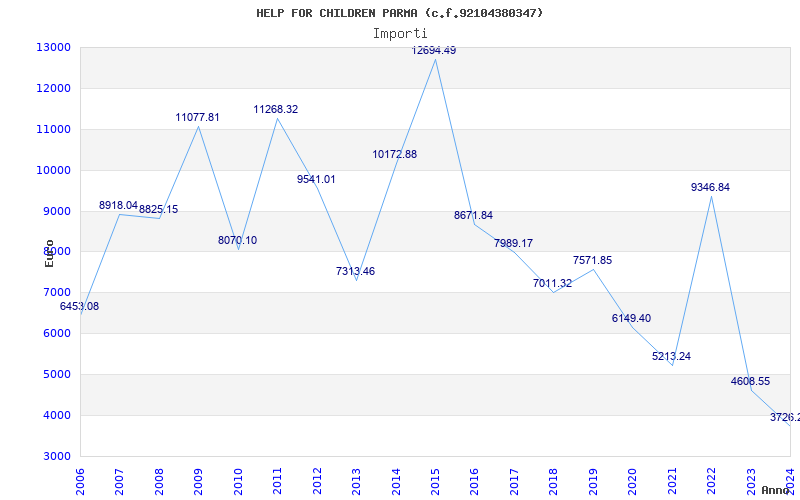
Task: Click the data label 7989.17
Action: [x=513, y=243]
